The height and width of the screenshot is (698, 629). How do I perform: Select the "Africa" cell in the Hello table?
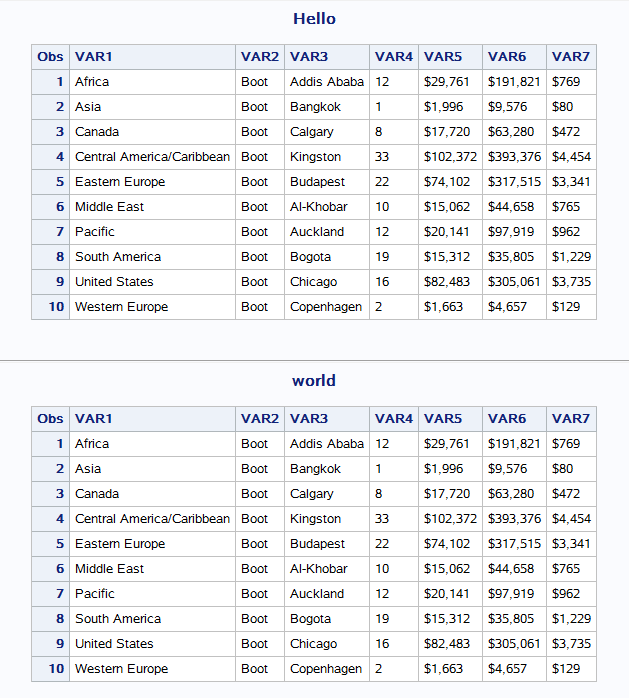pos(152,82)
